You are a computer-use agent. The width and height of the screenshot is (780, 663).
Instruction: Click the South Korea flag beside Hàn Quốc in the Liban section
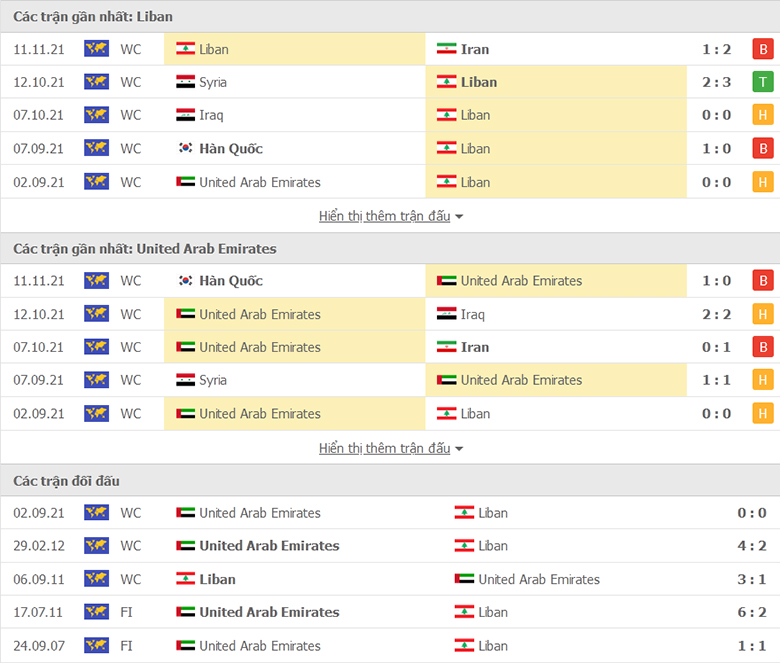[185, 148]
